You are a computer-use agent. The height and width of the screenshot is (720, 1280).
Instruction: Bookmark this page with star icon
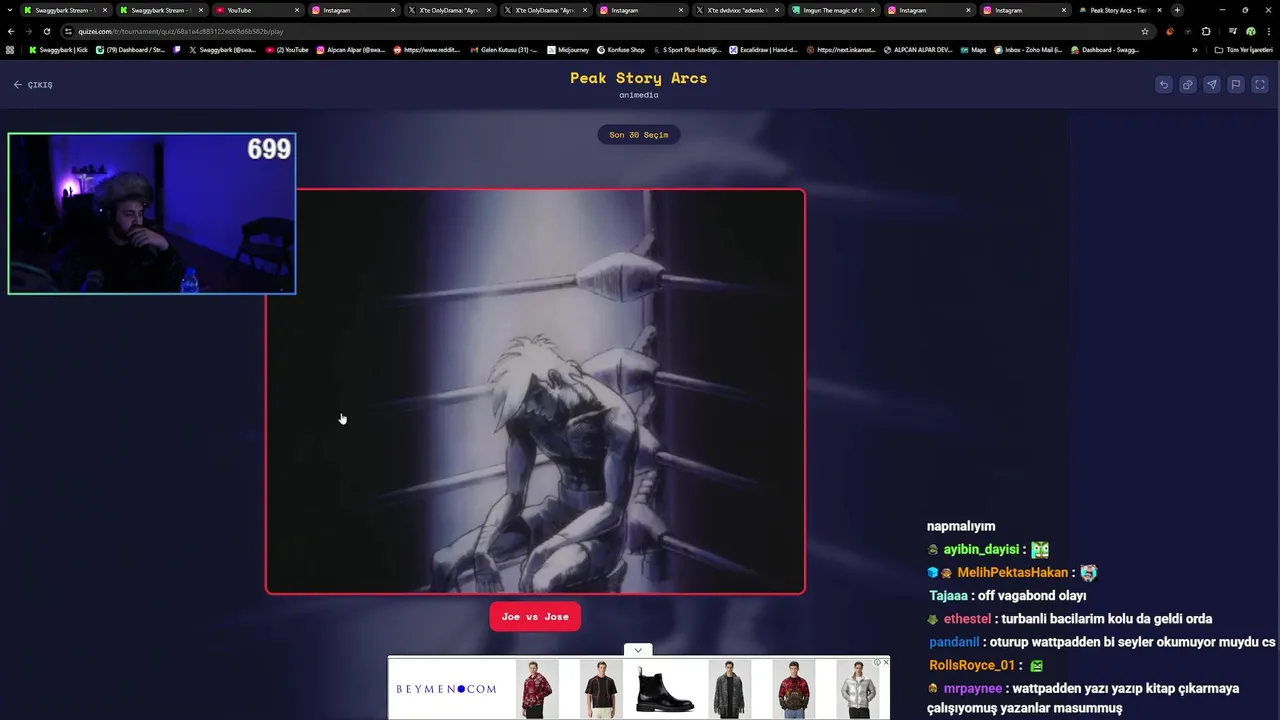tap(1145, 31)
